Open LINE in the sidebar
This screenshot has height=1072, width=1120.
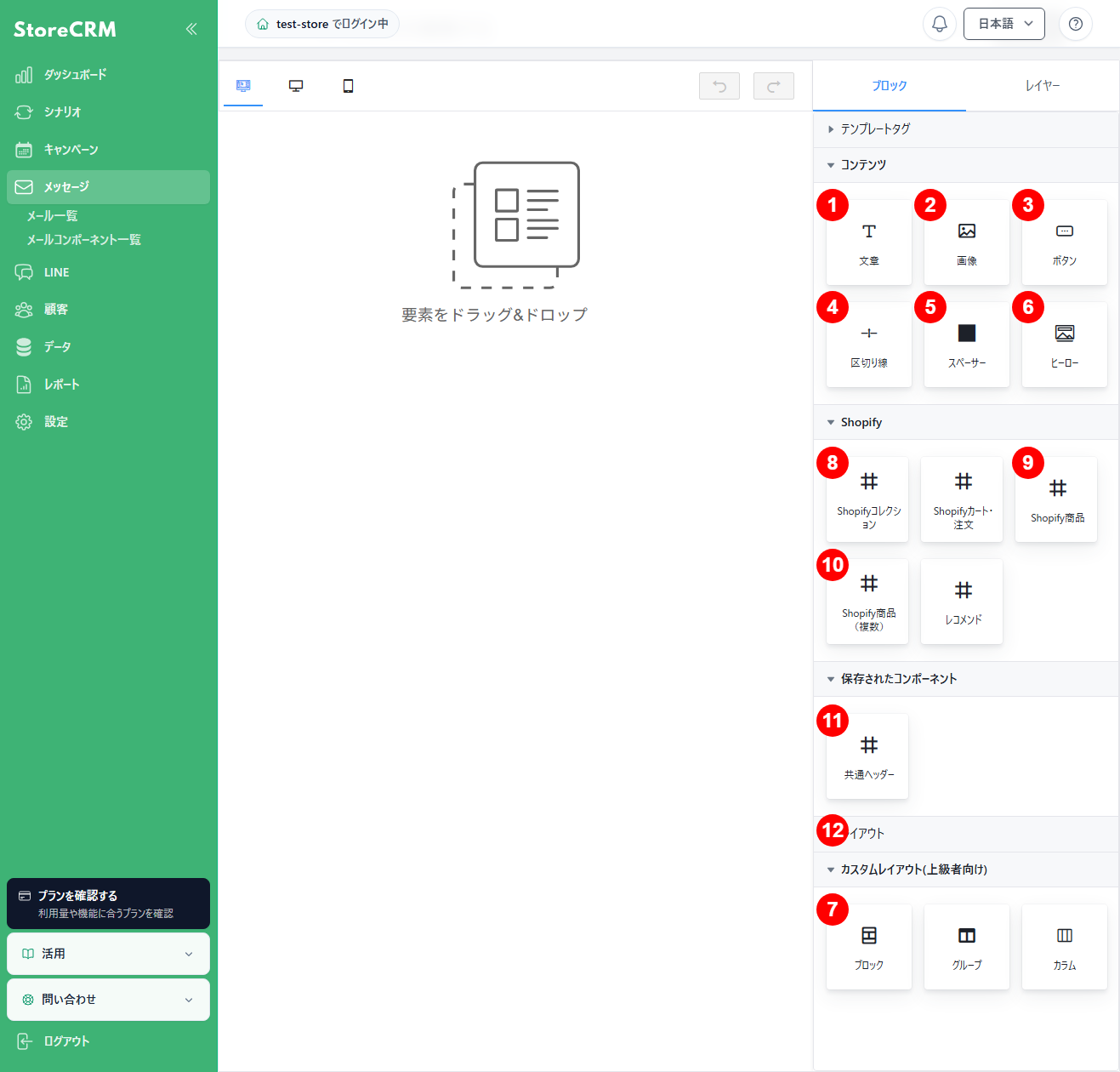(x=108, y=272)
